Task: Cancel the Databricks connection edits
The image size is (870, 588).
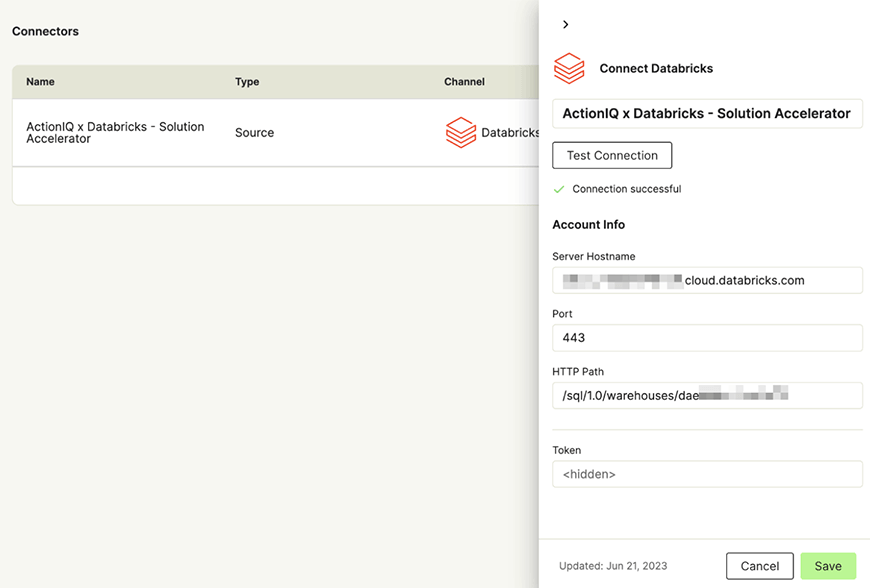Action: [x=760, y=566]
